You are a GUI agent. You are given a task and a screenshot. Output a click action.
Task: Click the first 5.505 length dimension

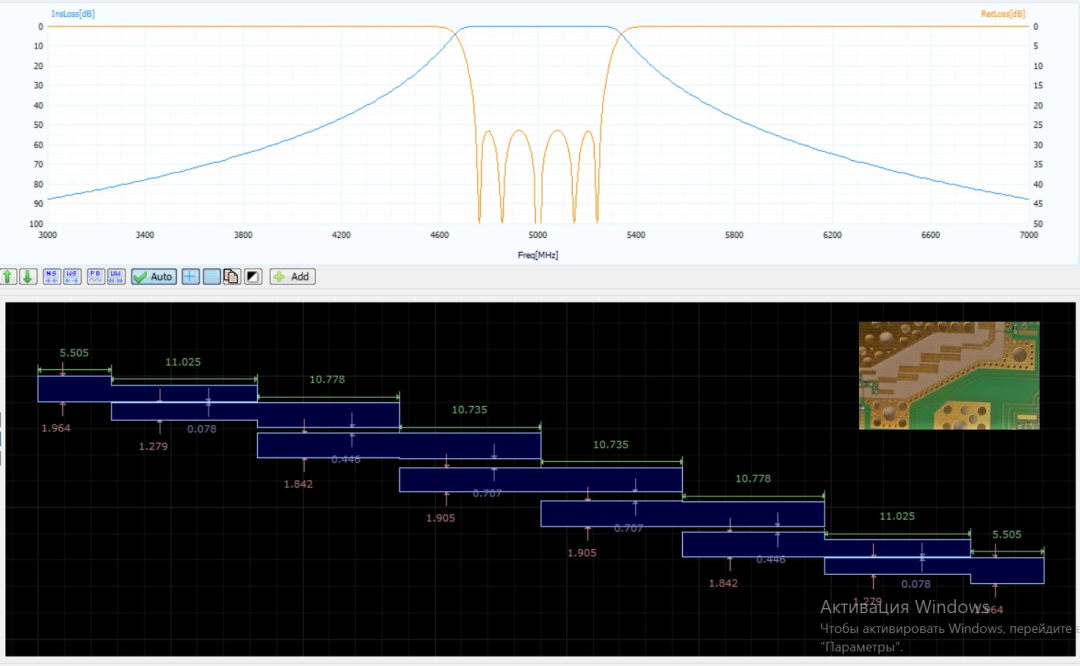pyautogui.click(x=74, y=353)
